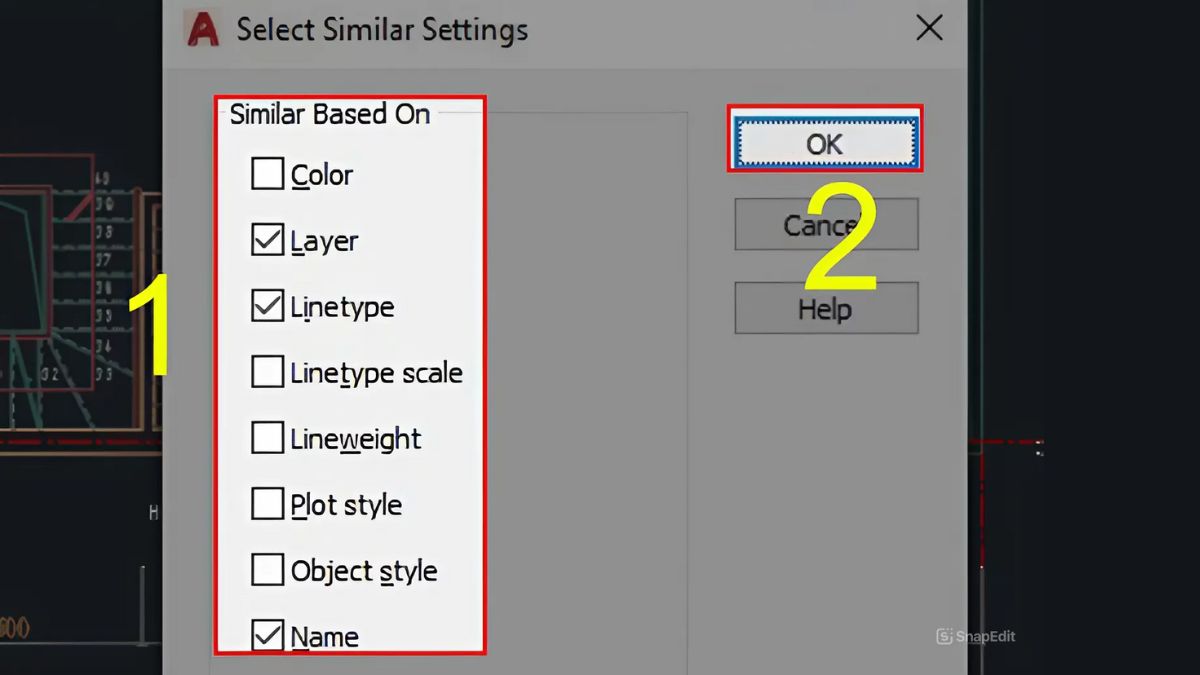Enable the Lineweight option
Viewport: 1200px width, 675px height.
[x=267, y=438]
